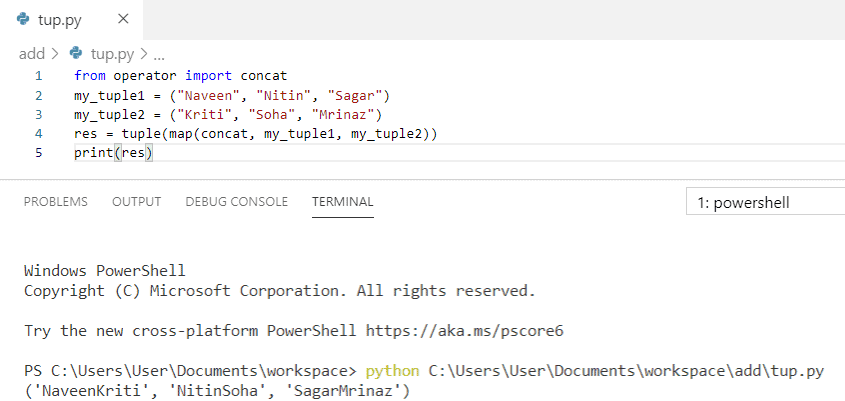Viewport: 845px width, 401px height.
Task: Click line number 3 in gutter
Action: point(38,115)
